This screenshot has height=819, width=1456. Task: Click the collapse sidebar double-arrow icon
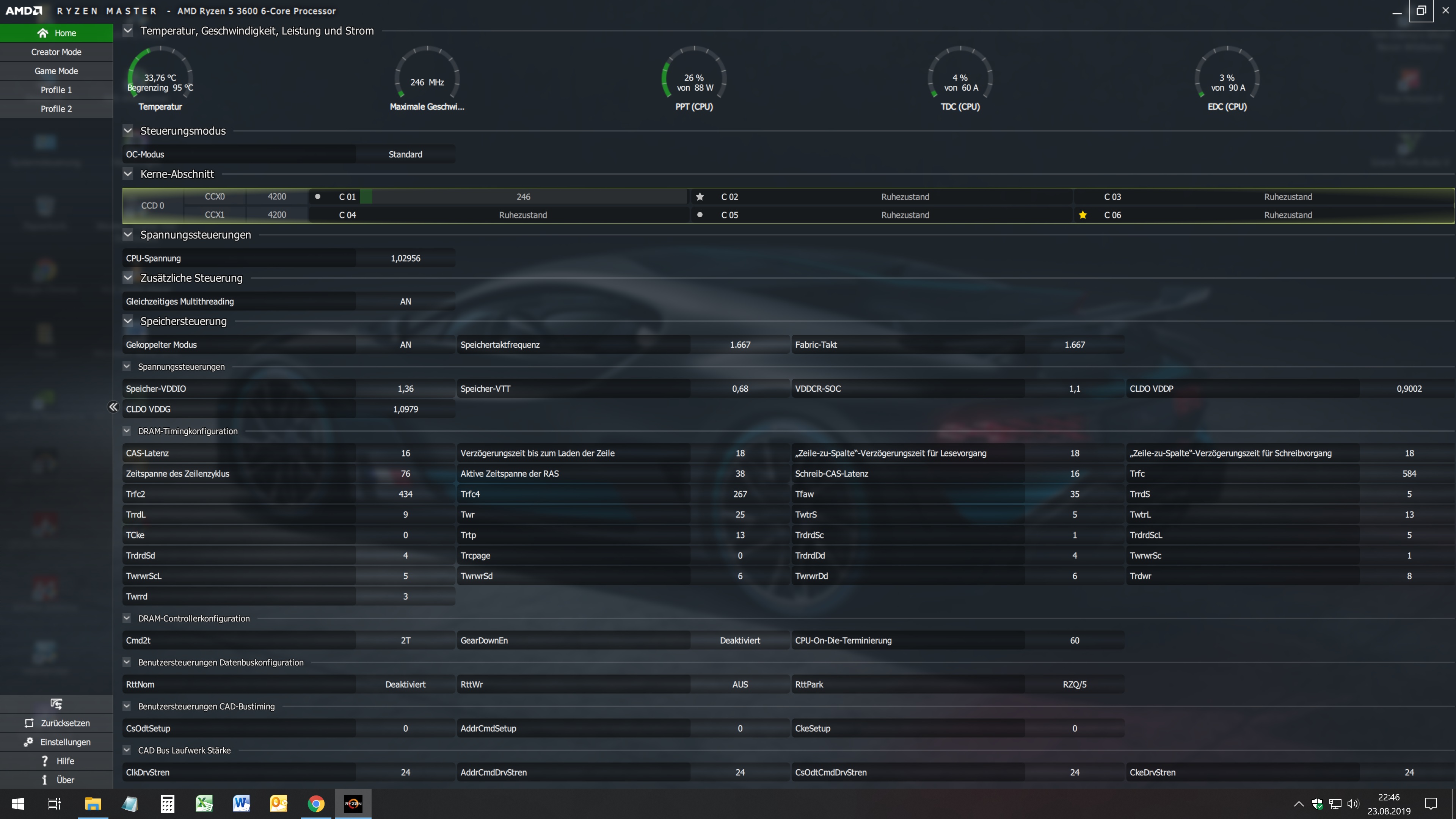click(x=113, y=407)
